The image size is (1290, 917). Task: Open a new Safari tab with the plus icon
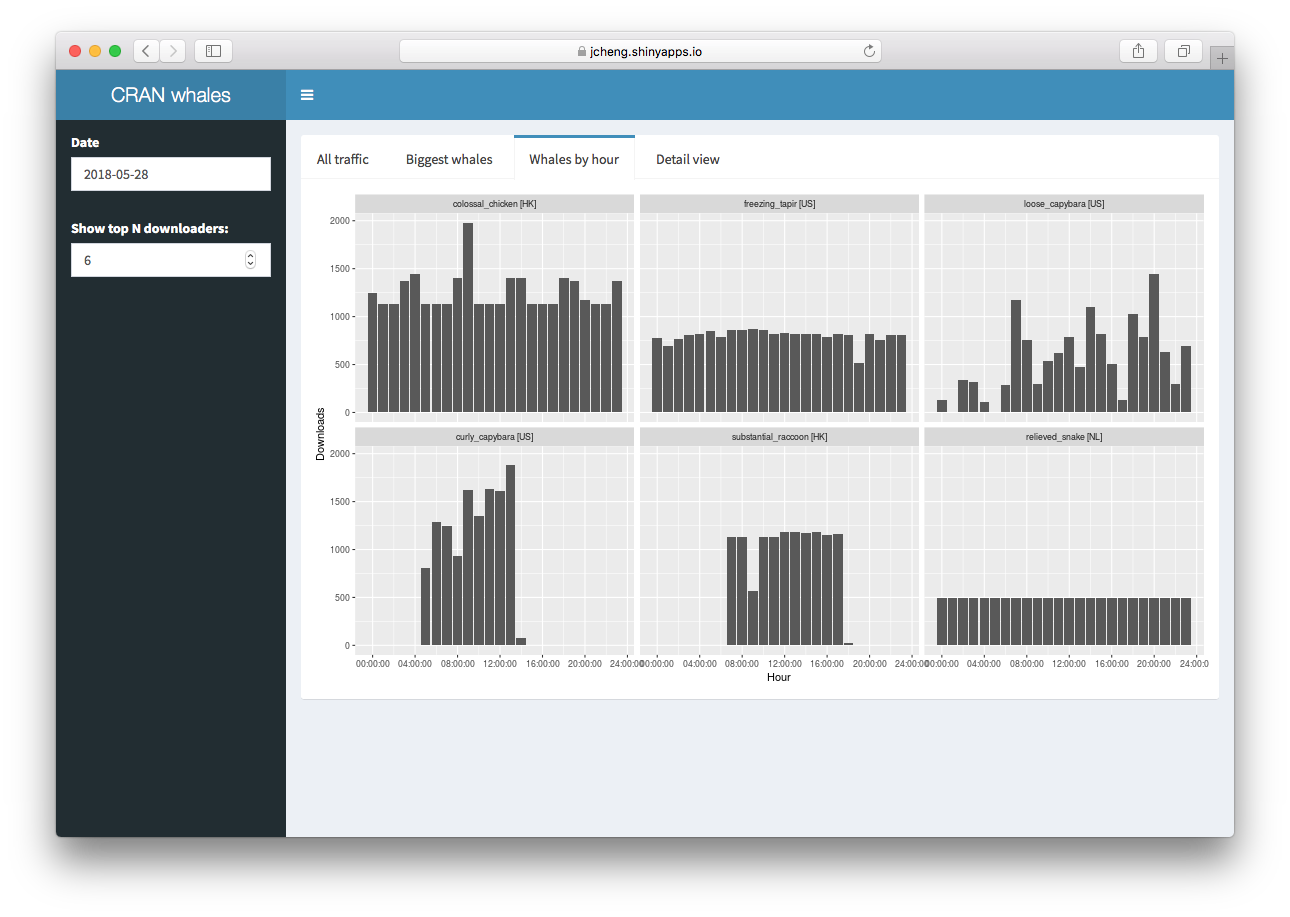point(1222,57)
